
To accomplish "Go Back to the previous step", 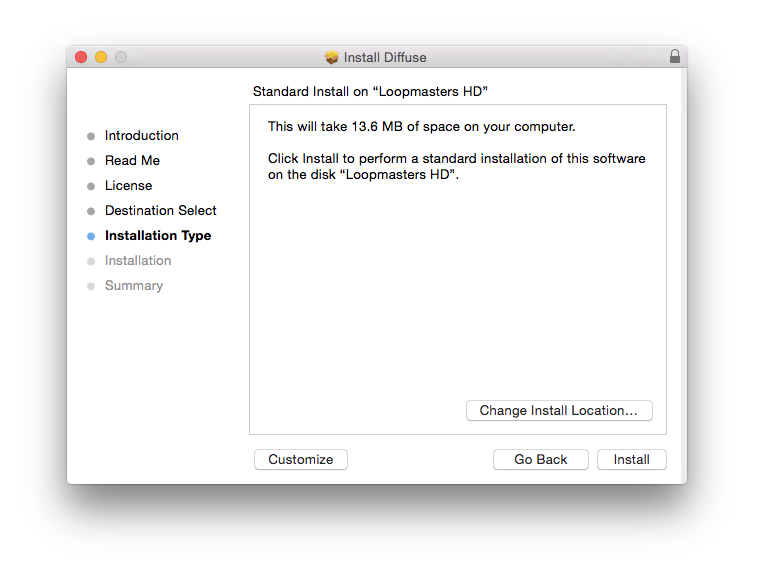I will point(541,459).
